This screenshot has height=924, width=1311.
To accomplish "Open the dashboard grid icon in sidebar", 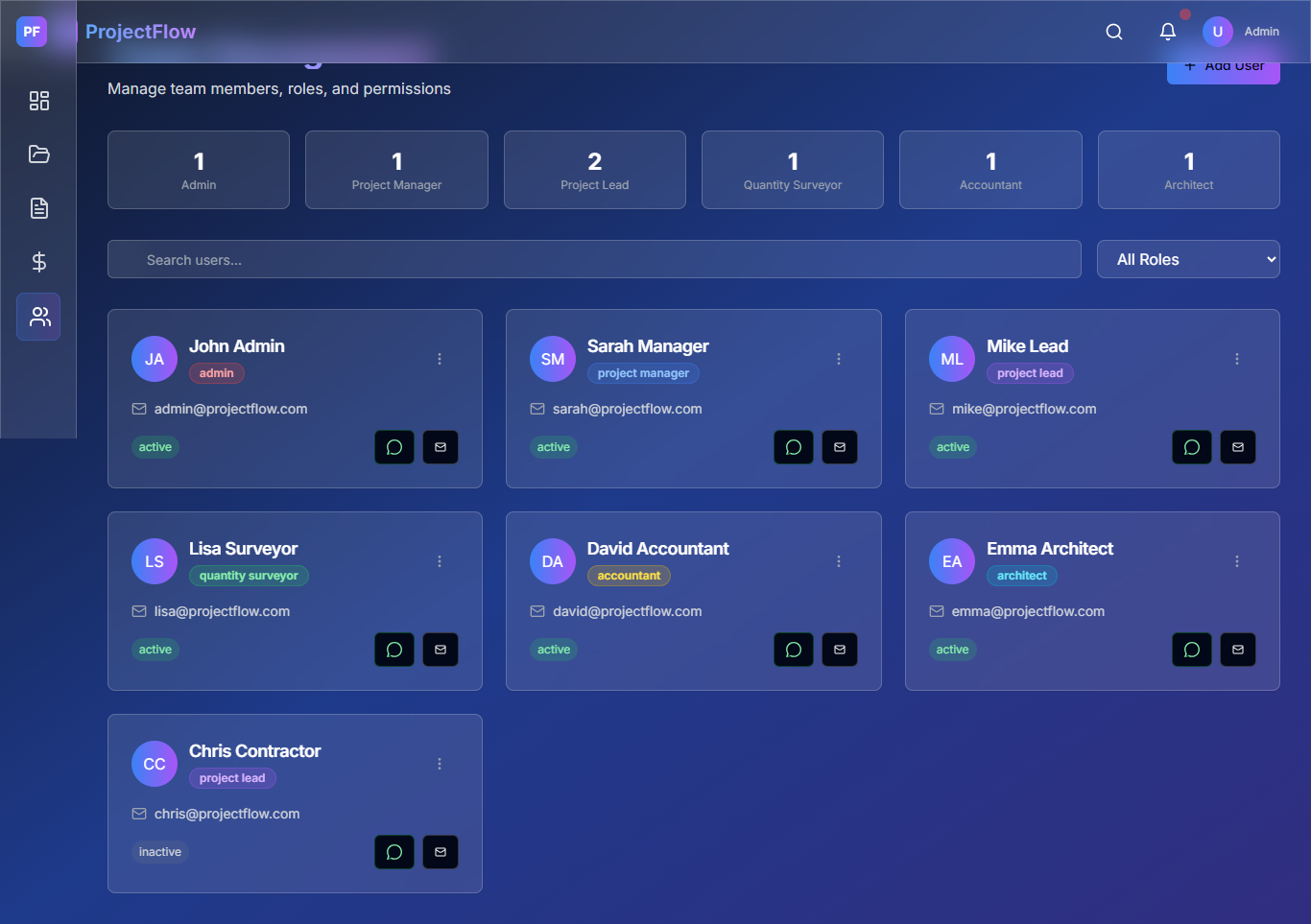I will (38, 101).
